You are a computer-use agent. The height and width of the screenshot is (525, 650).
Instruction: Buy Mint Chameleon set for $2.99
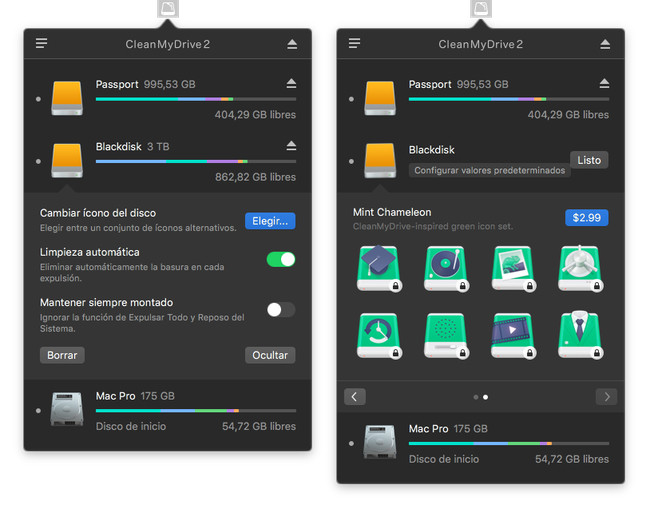(x=587, y=218)
